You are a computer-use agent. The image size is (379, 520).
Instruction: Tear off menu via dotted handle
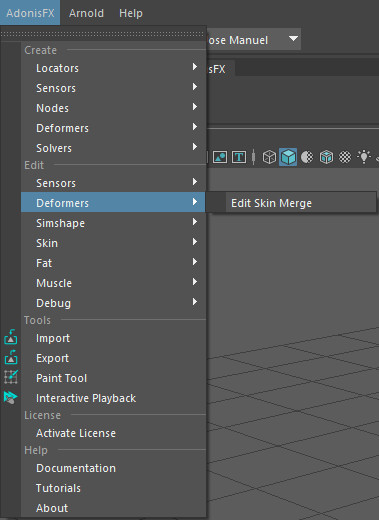[x=103, y=34]
